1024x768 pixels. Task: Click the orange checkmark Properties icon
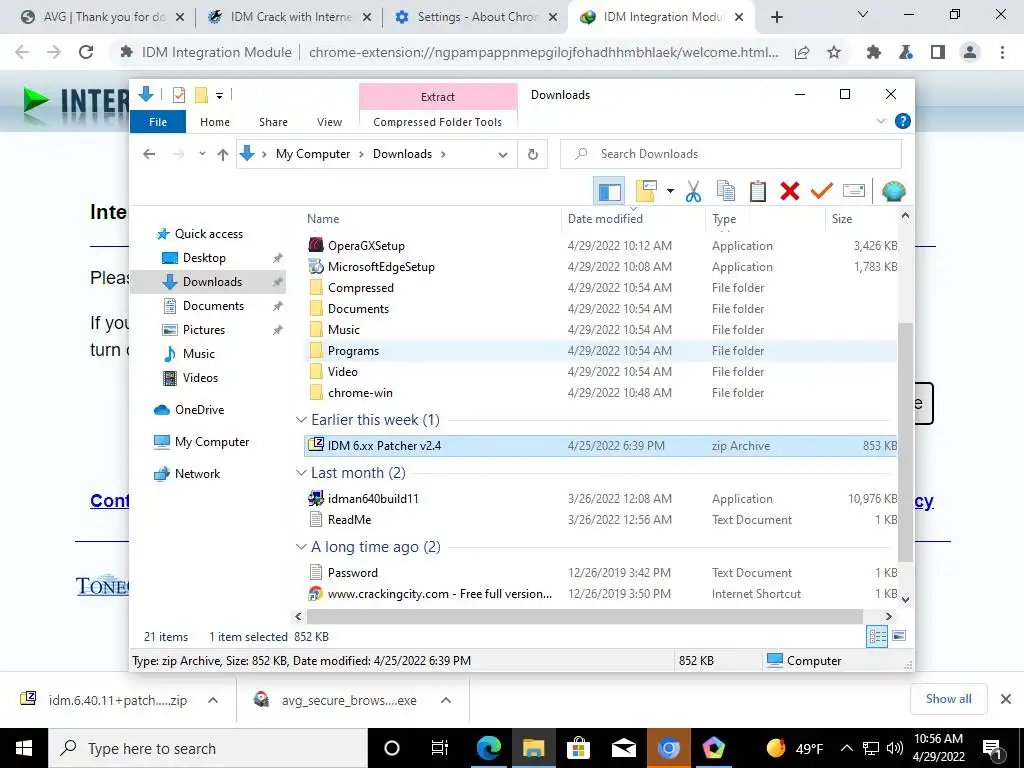point(822,191)
